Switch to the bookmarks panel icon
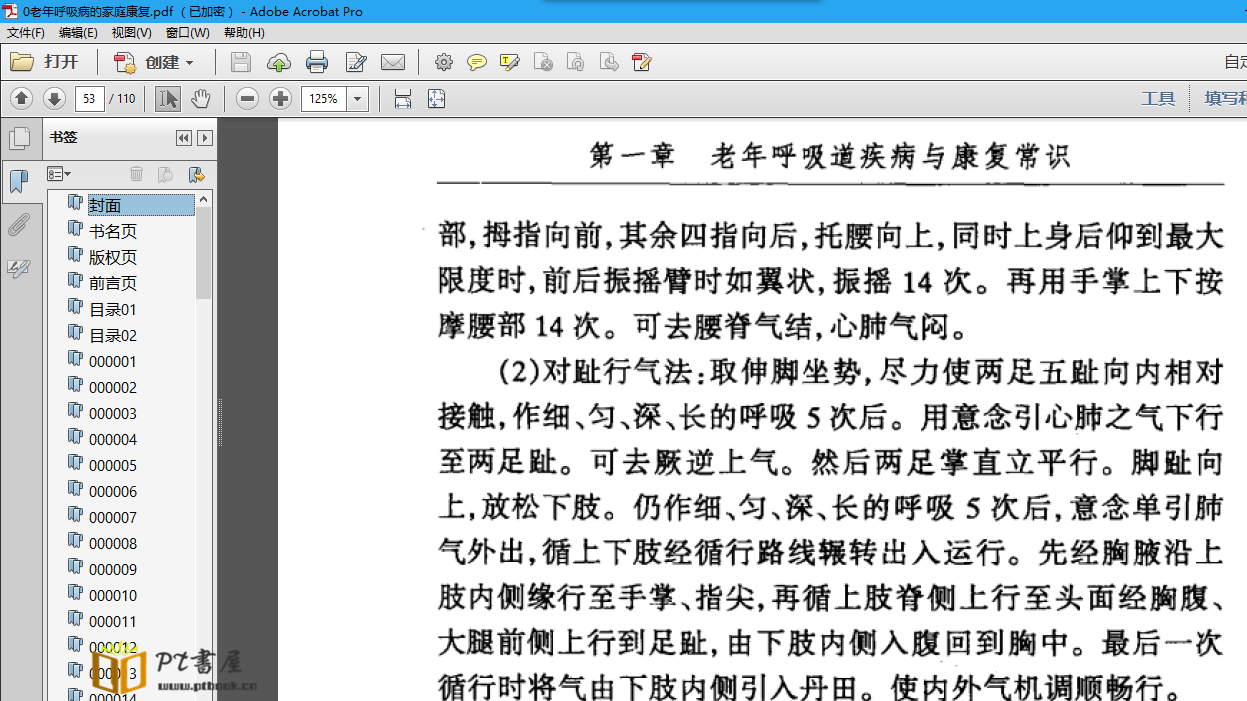Screen dimensions: 1247x701 coord(19,181)
